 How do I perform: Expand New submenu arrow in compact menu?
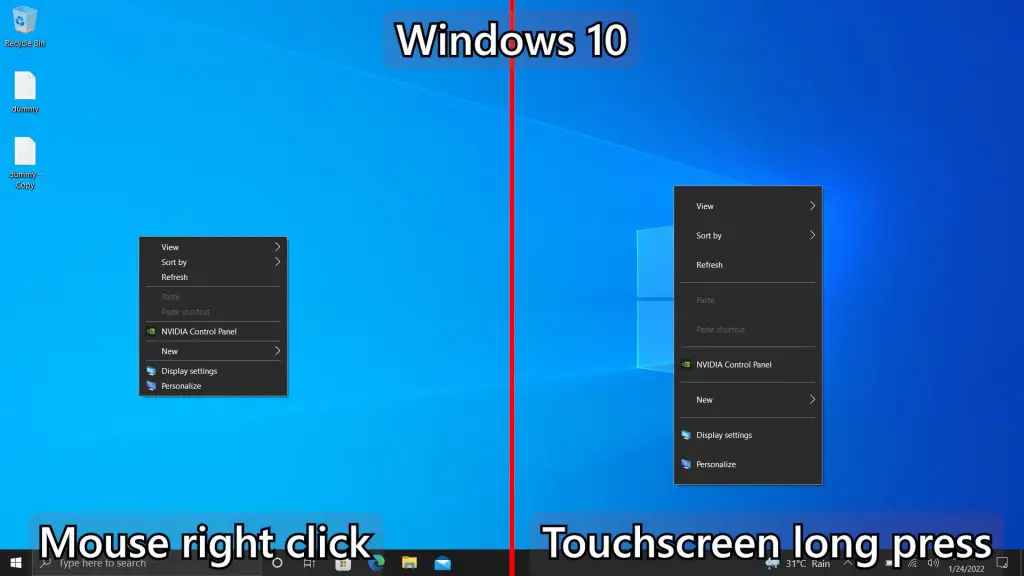click(278, 351)
